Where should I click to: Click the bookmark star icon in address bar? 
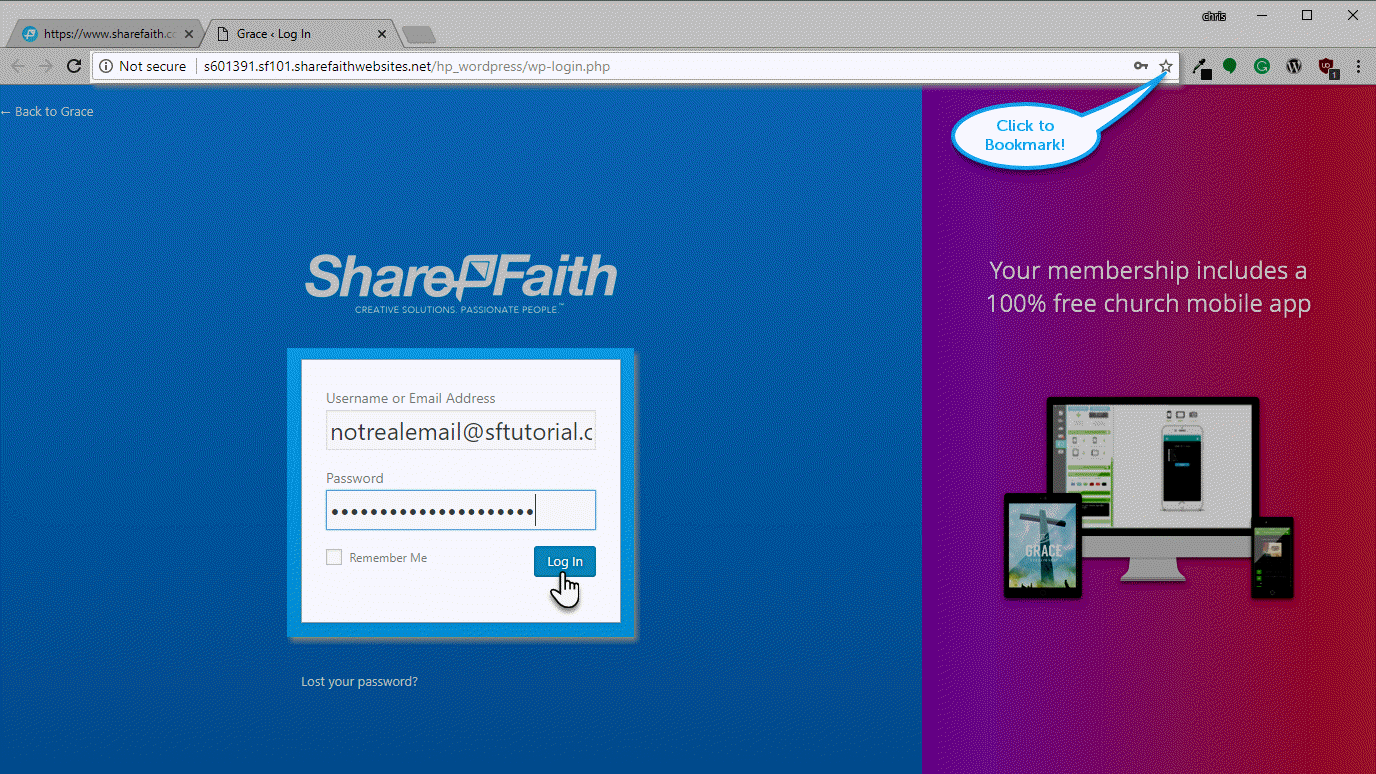(x=1166, y=66)
